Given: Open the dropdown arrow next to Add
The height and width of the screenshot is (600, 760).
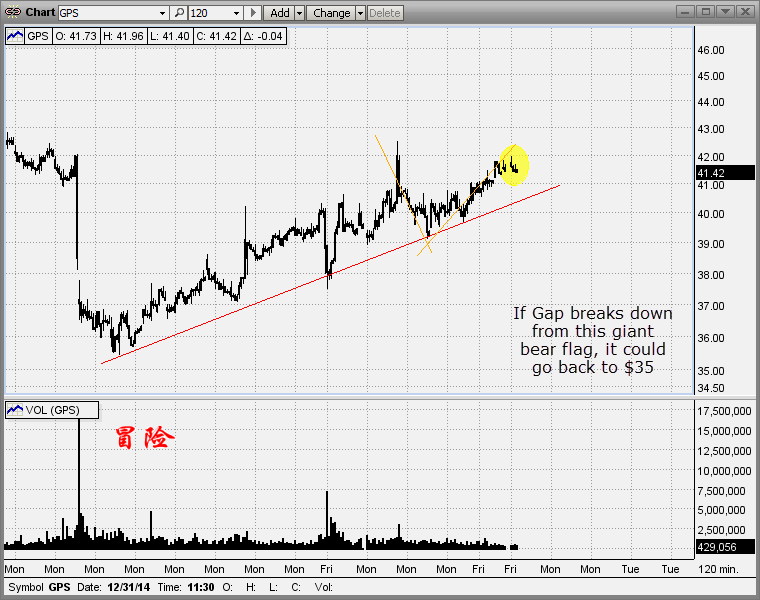Looking at the screenshot, I should tap(299, 13).
